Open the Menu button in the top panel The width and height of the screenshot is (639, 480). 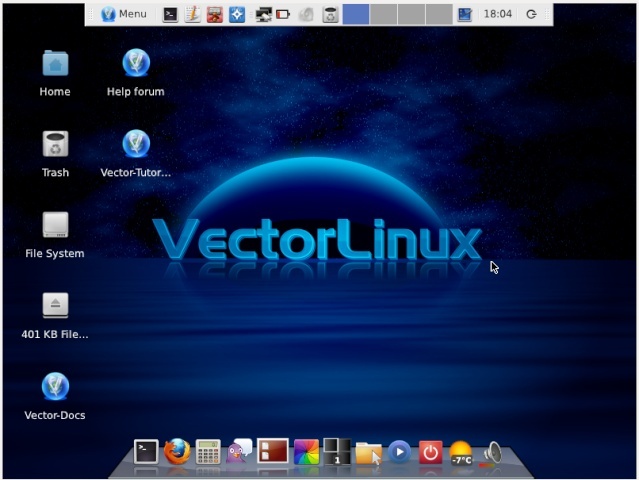(124, 14)
